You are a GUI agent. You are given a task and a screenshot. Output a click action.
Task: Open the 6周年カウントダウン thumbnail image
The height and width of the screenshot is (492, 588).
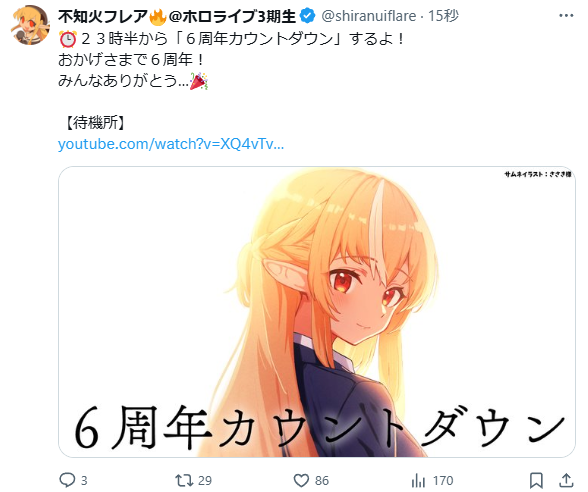[x=317, y=312]
